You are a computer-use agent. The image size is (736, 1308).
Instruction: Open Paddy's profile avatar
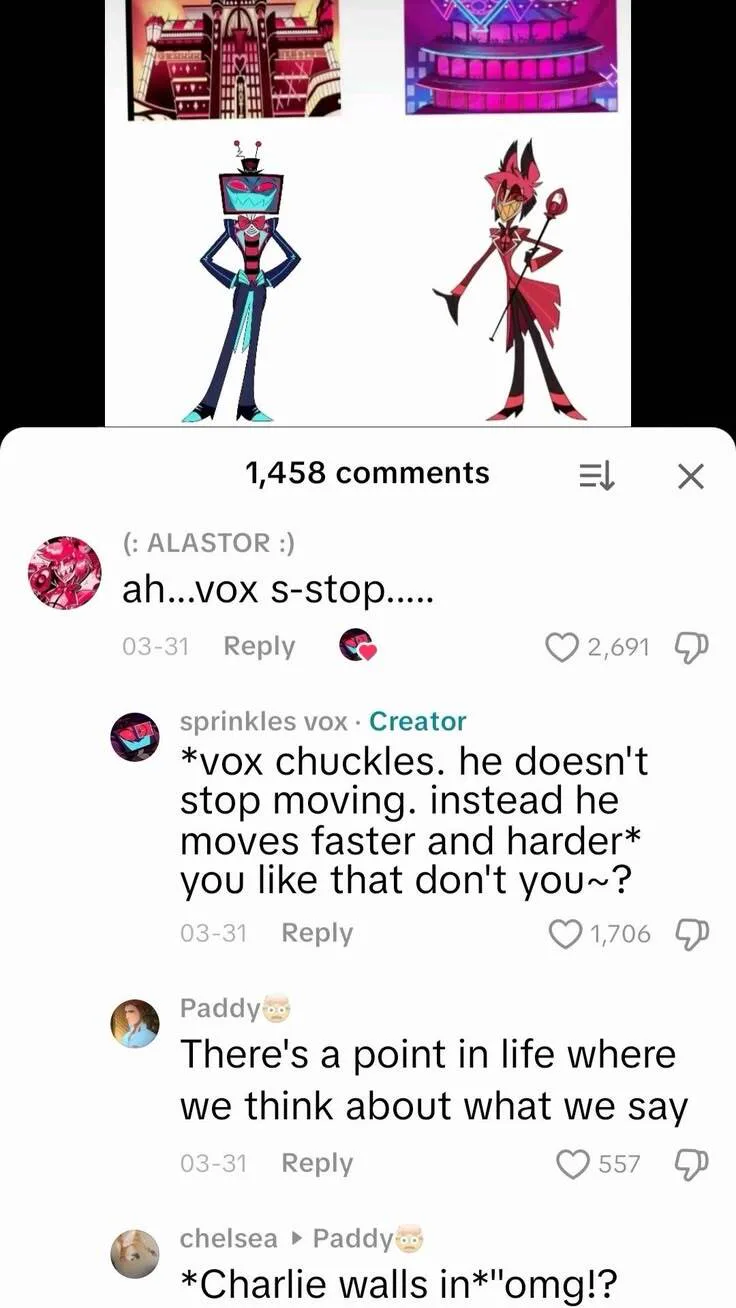click(x=134, y=1023)
